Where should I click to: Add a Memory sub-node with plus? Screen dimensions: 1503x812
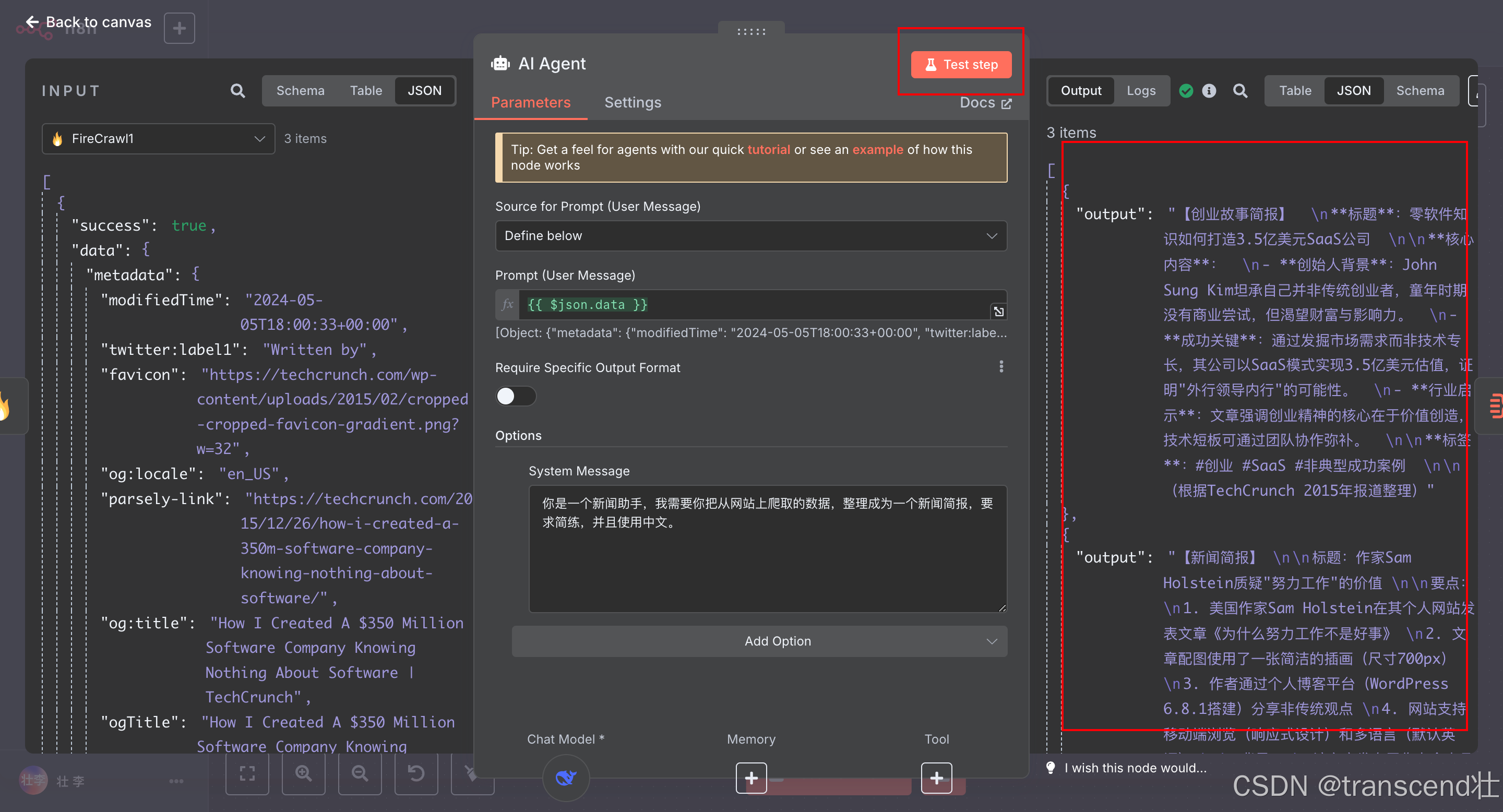coord(751,778)
